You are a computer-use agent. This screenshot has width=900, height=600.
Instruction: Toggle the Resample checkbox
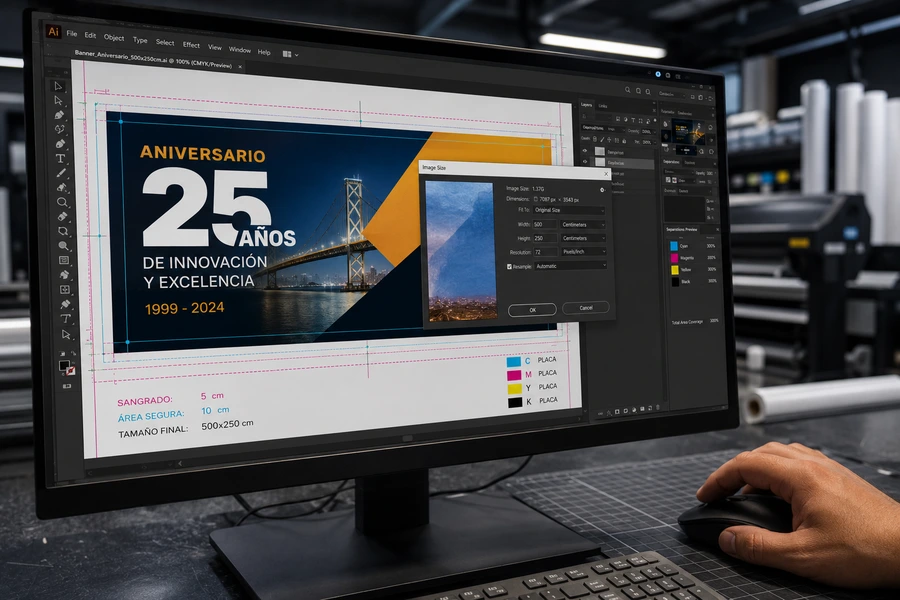(x=509, y=266)
